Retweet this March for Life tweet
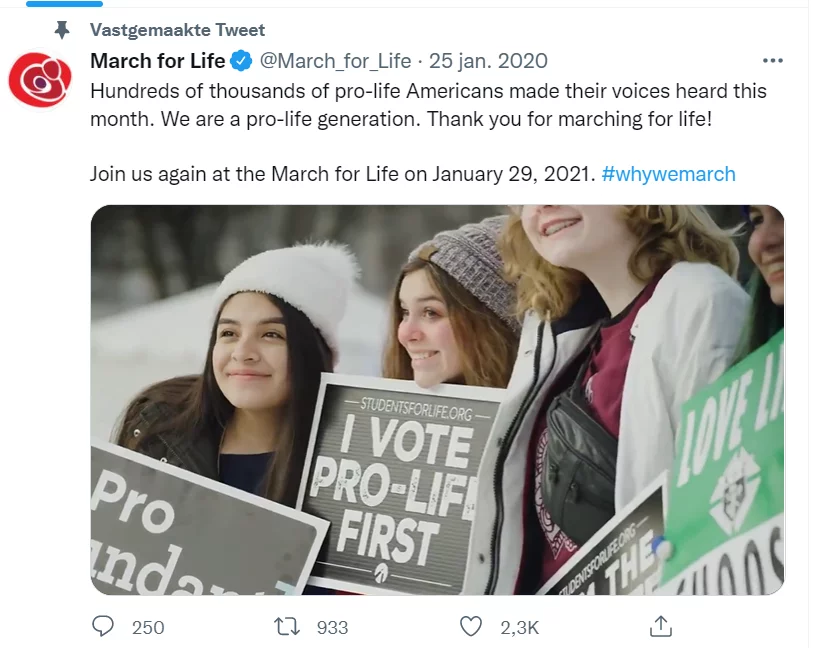 pyautogui.click(x=286, y=626)
